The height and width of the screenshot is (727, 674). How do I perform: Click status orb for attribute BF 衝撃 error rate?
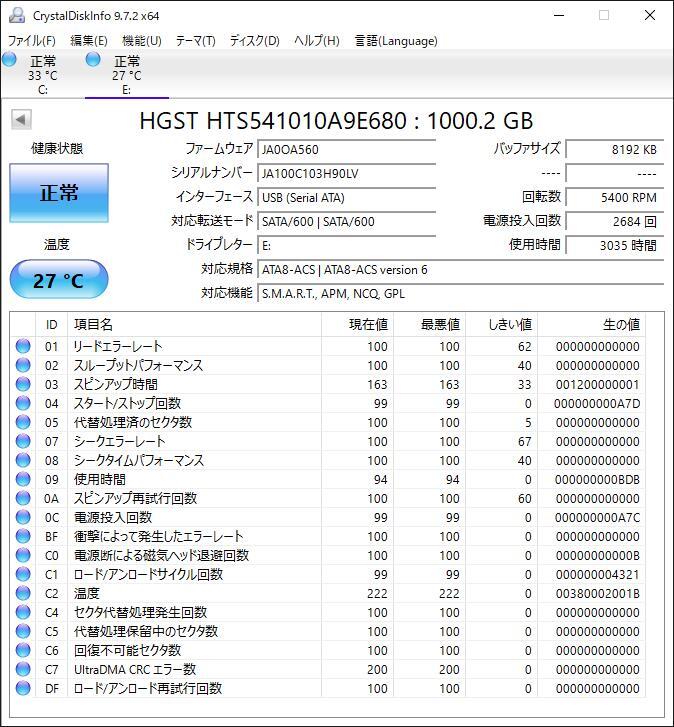click(x=23, y=536)
